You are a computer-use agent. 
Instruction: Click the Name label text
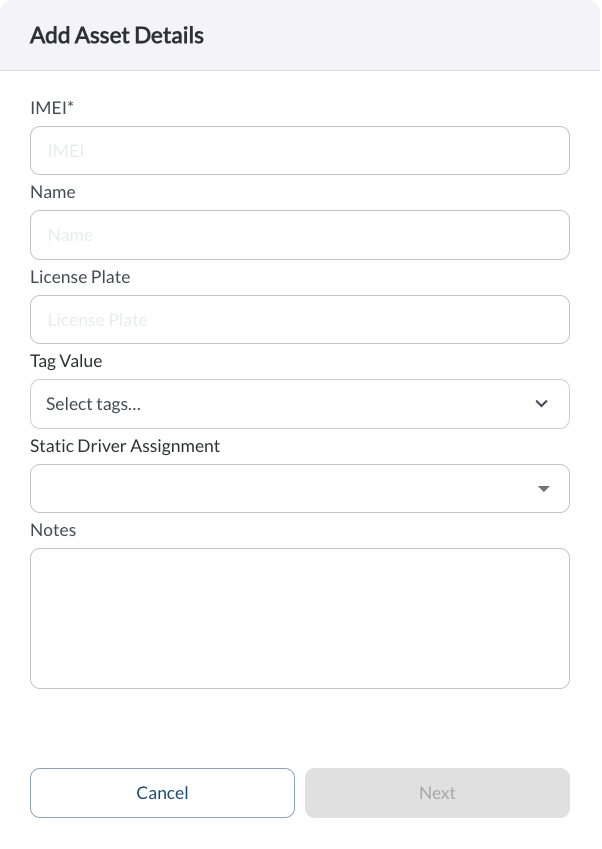(x=53, y=192)
